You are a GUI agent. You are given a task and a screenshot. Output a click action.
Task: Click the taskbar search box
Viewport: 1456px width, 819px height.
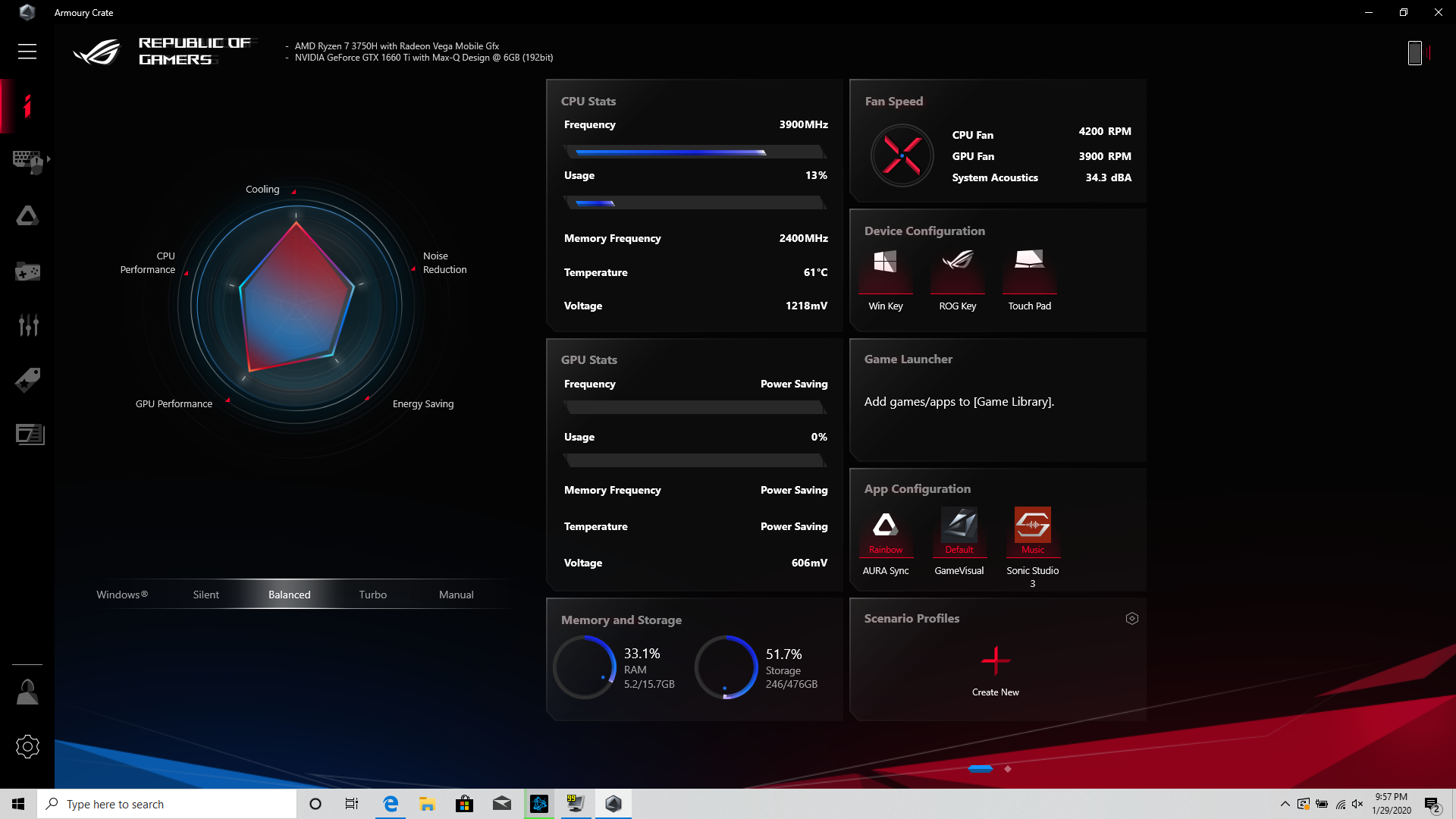pos(167,804)
